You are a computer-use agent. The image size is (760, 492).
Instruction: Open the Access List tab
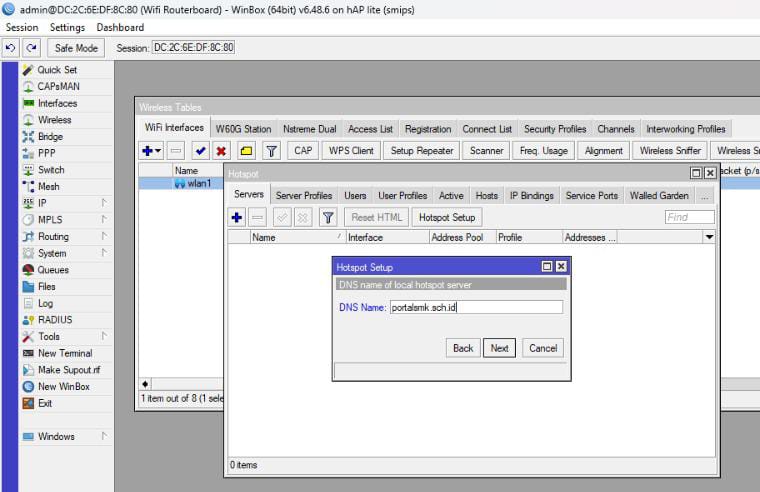click(370, 129)
